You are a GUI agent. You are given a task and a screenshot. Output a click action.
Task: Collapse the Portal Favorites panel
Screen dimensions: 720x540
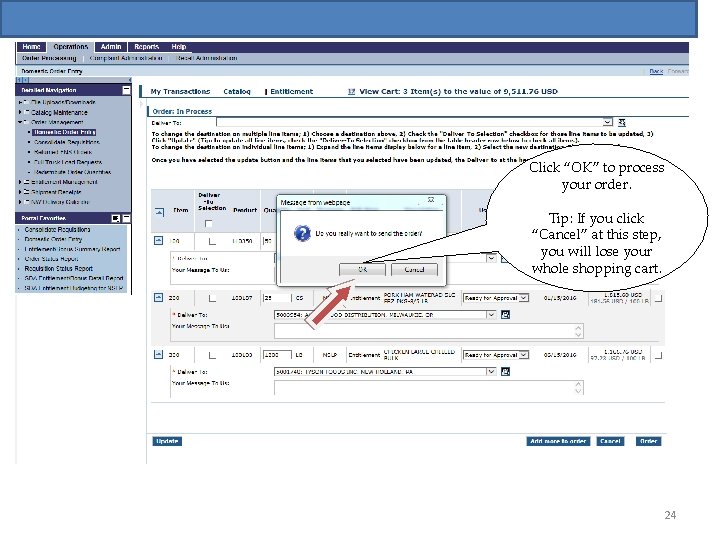126,219
